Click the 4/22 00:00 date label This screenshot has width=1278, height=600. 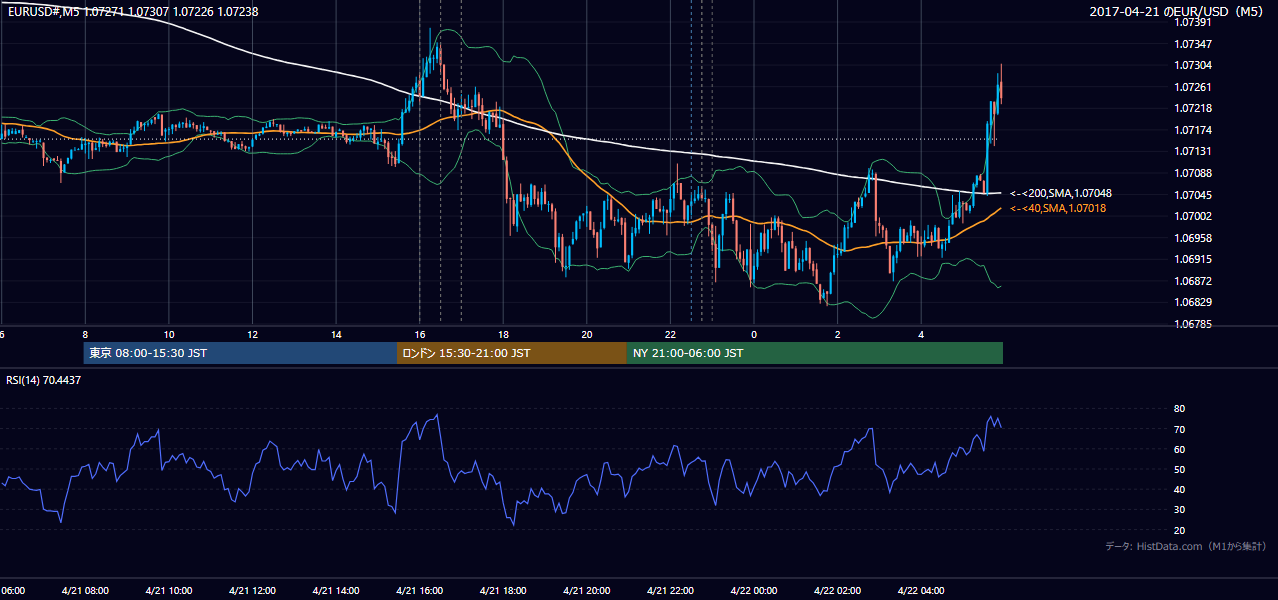point(754,590)
